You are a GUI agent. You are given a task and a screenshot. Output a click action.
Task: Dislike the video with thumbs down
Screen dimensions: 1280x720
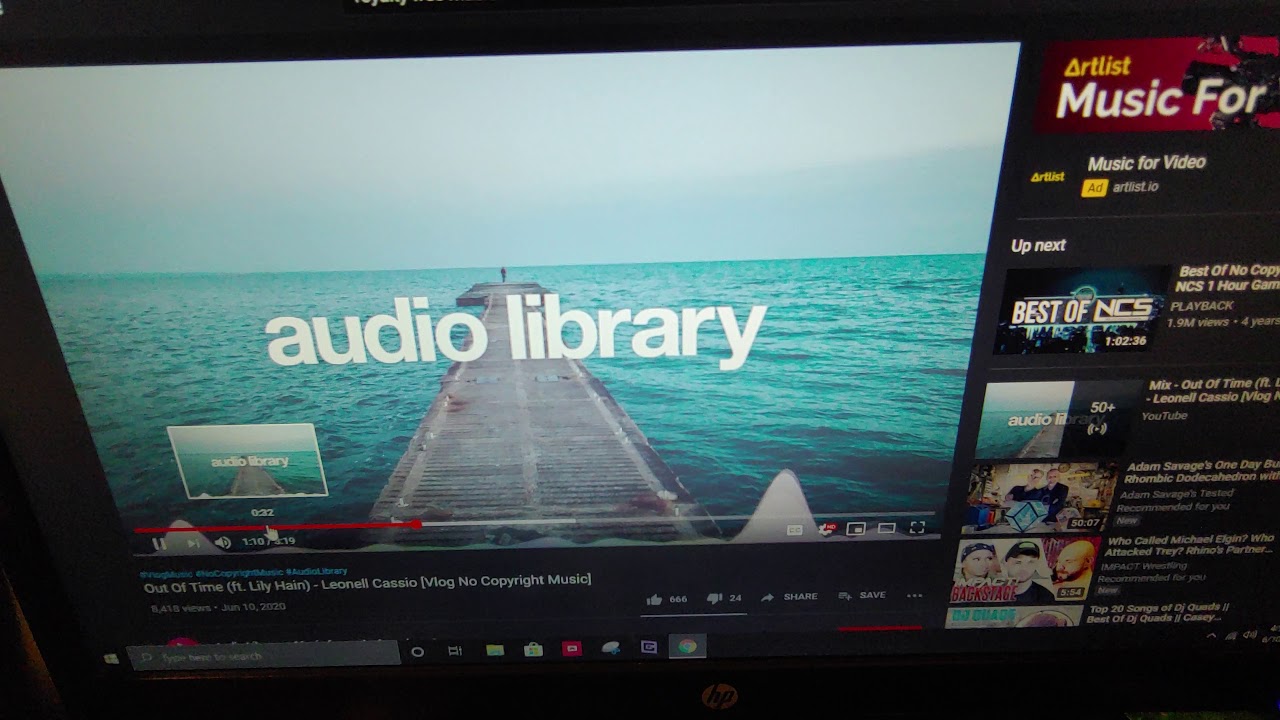coord(714,598)
